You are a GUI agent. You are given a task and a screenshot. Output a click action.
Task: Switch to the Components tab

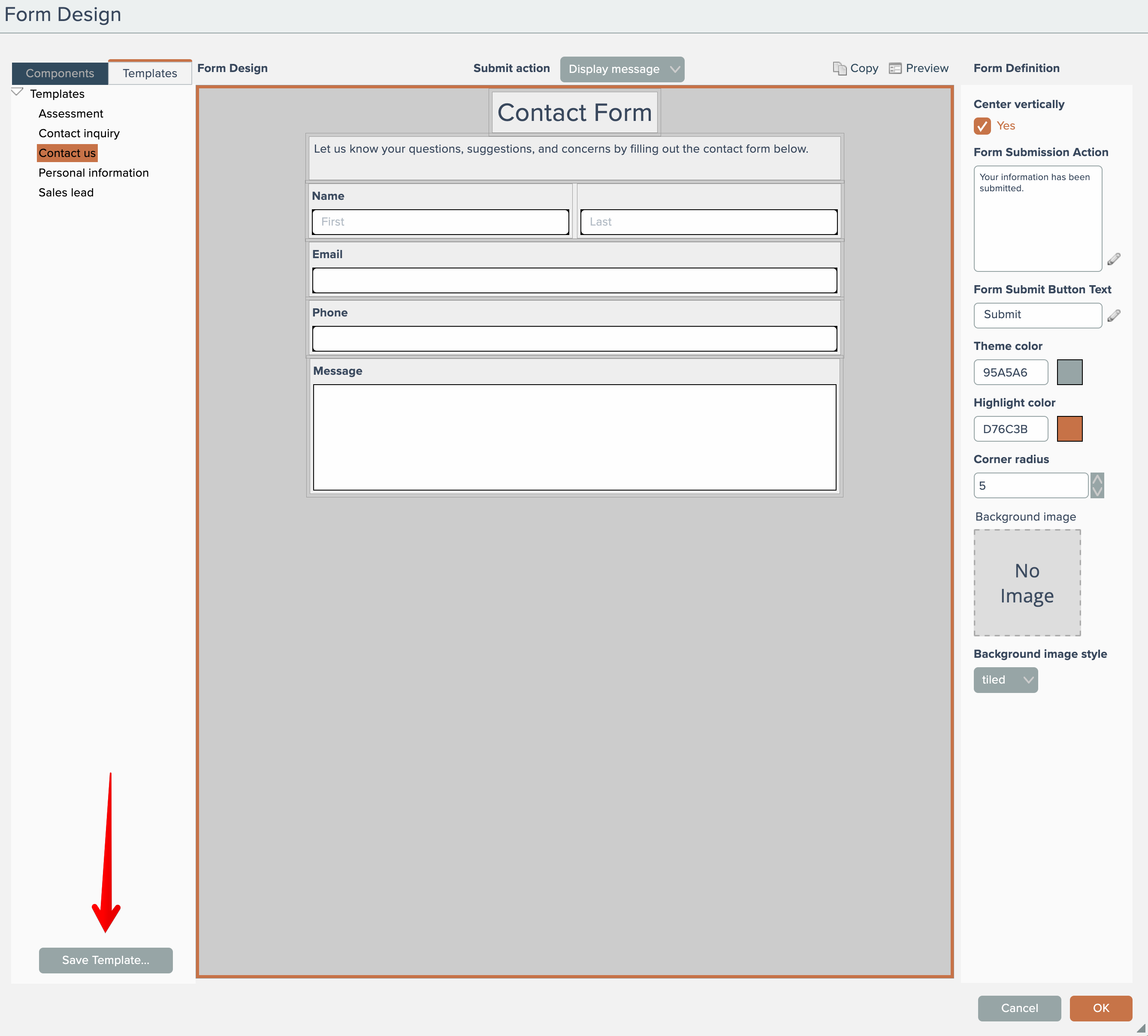click(60, 73)
